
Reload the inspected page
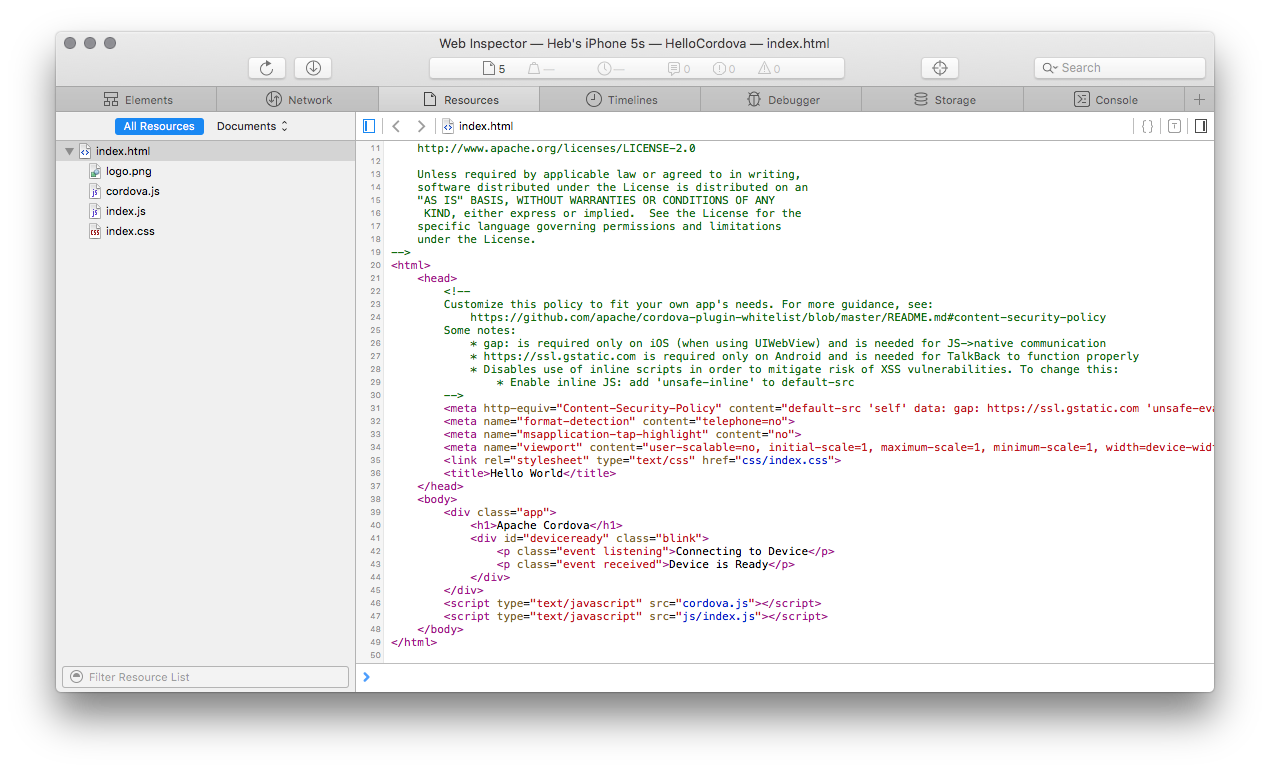pos(266,68)
